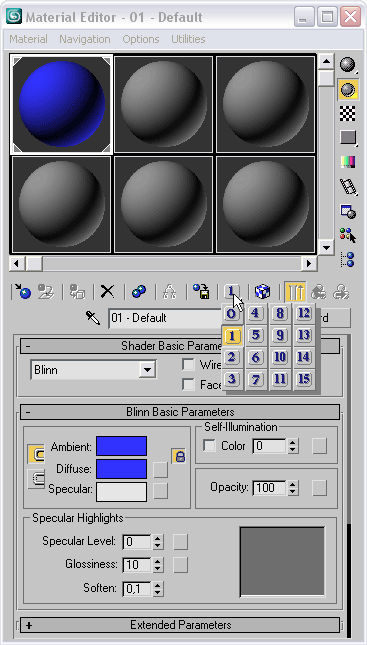Enable the Face checkbox below Wire

tap(188, 385)
